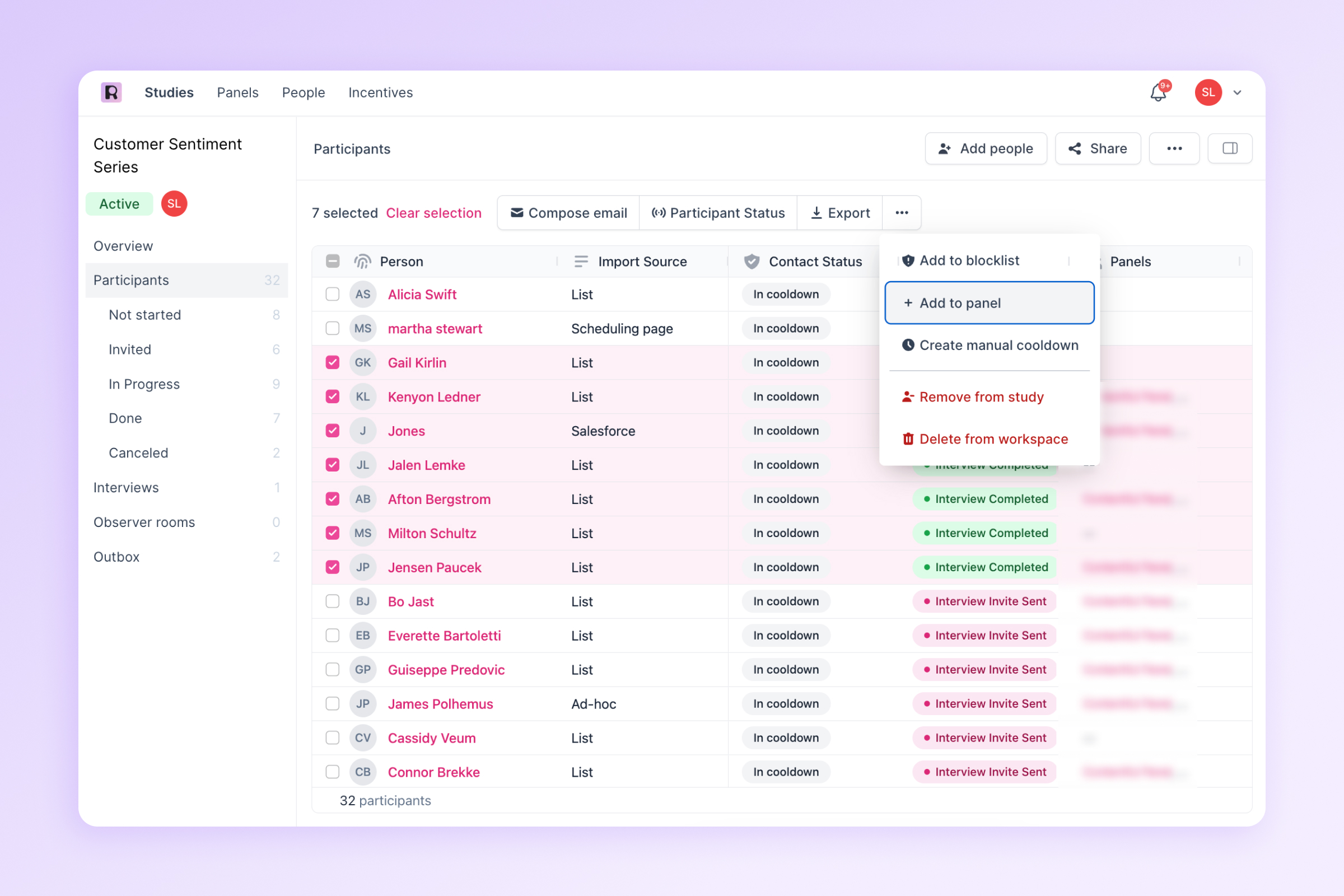This screenshot has height=896, width=1344.
Task: Click Guiseppe Predovic's GP avatar
Action: tap(363, 670)
